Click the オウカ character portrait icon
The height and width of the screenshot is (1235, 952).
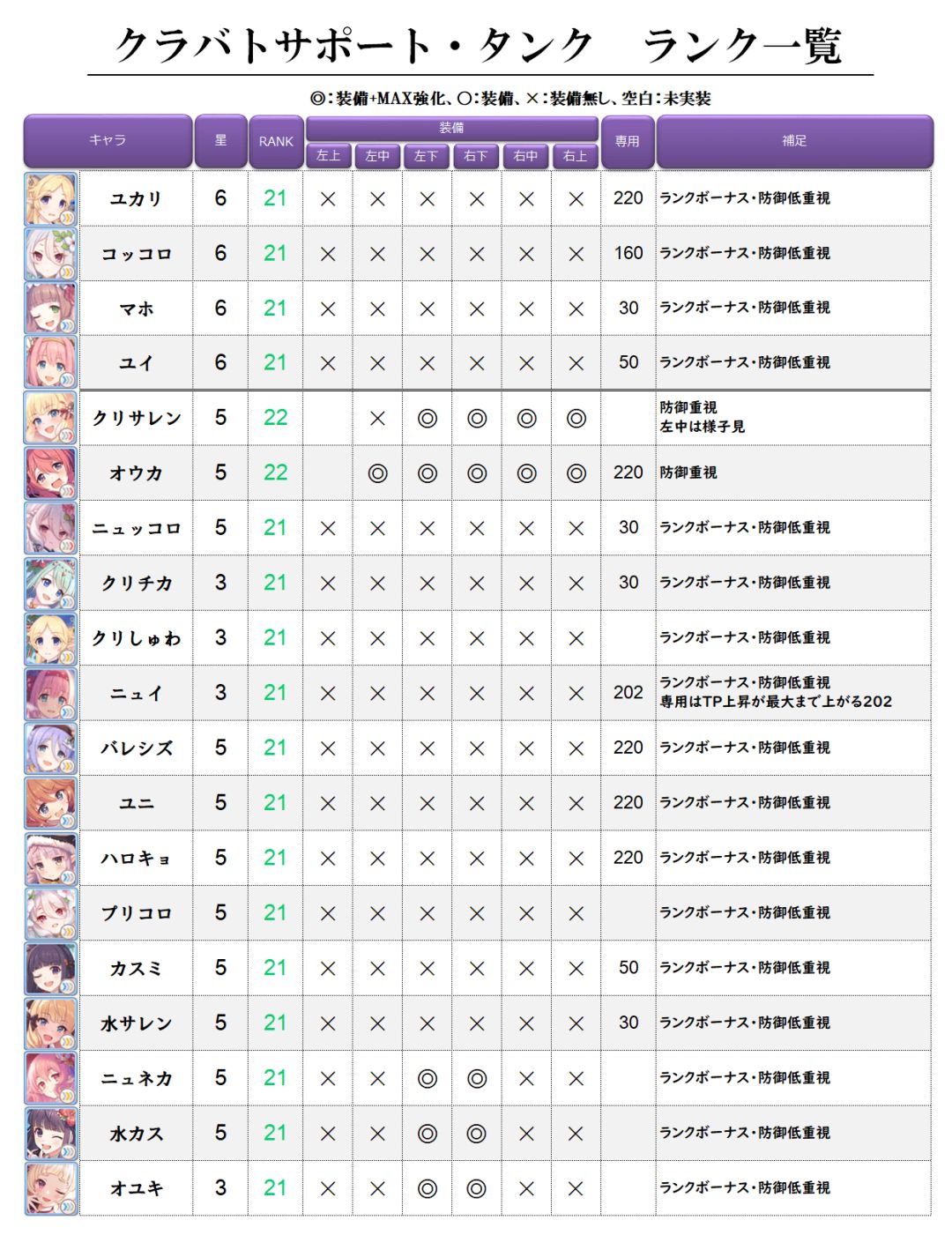(51, 473)
